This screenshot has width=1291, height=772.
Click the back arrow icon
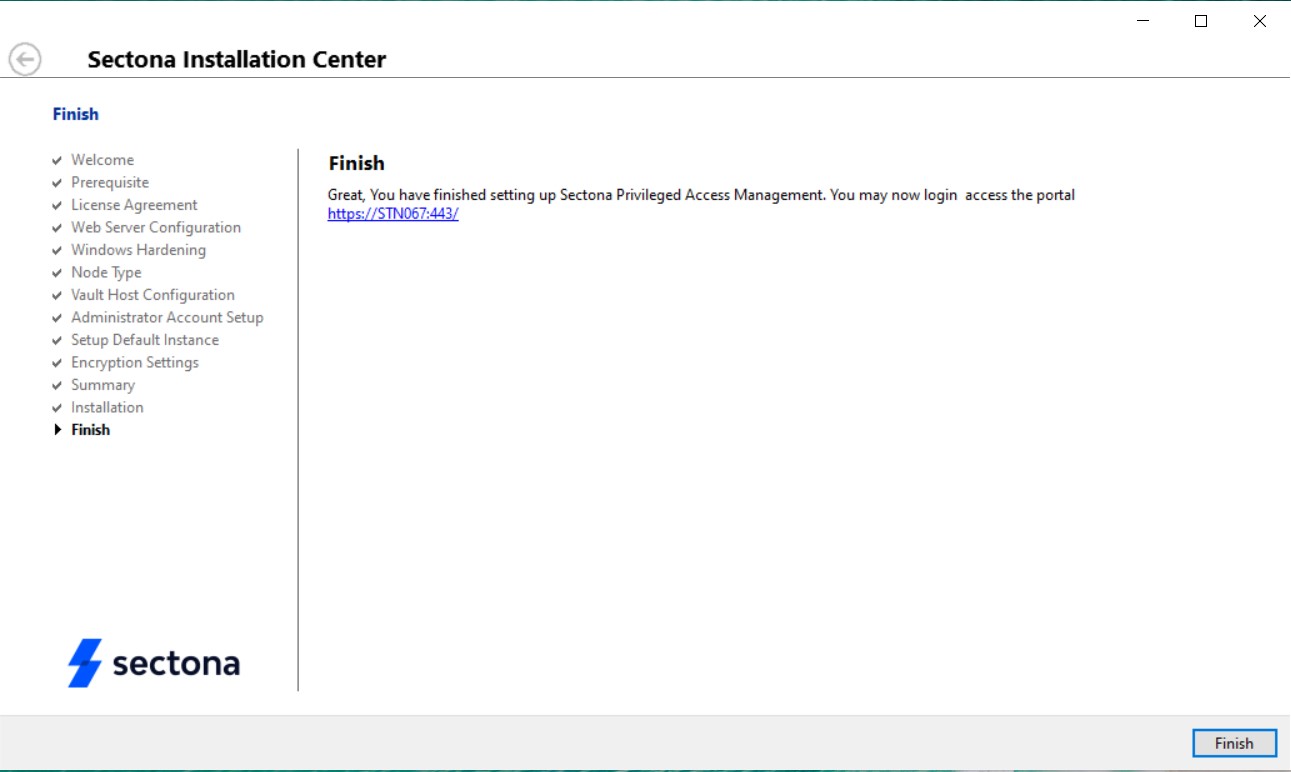point(25,60)
